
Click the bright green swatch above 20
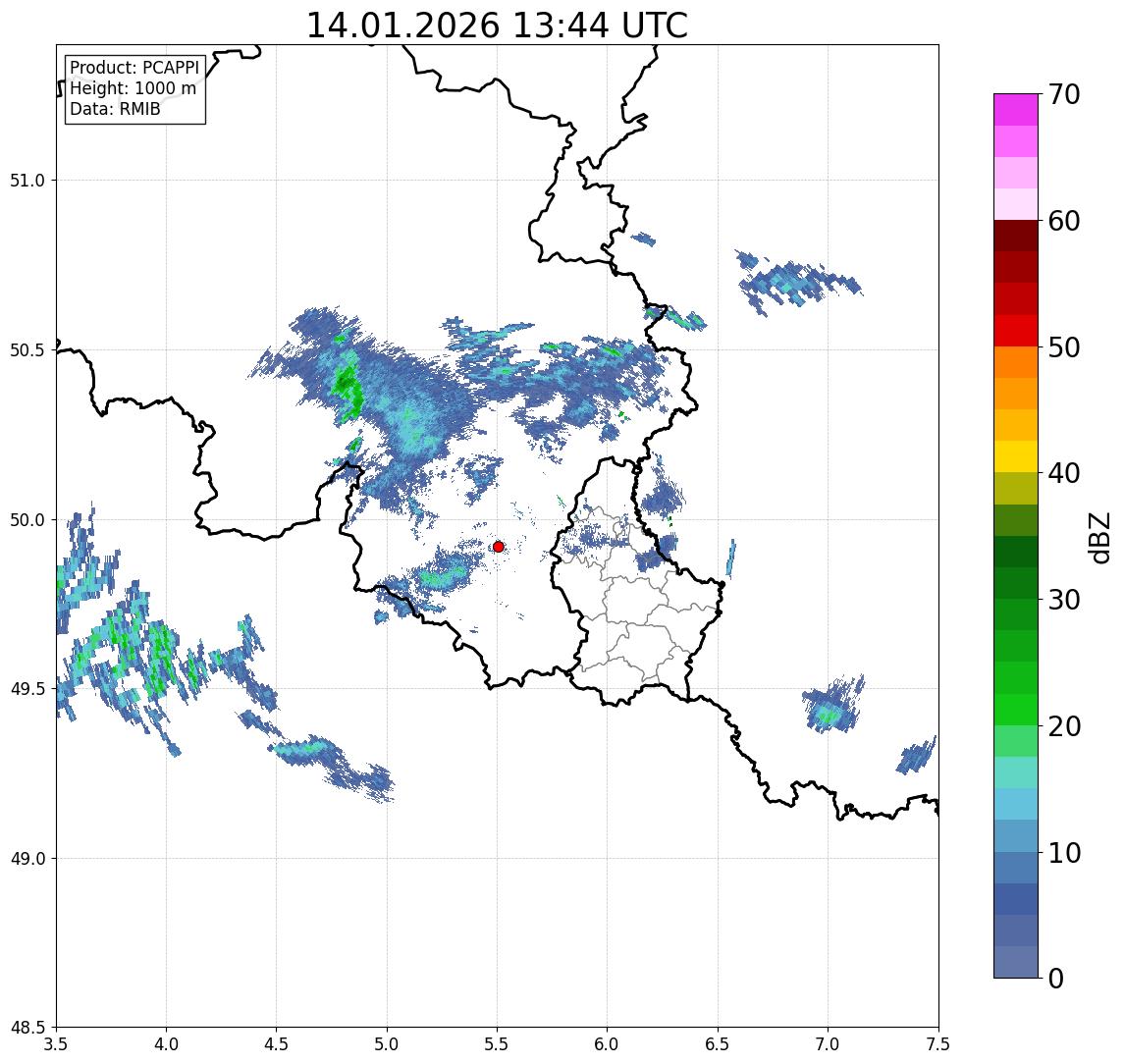click(x=1016, y=709)
